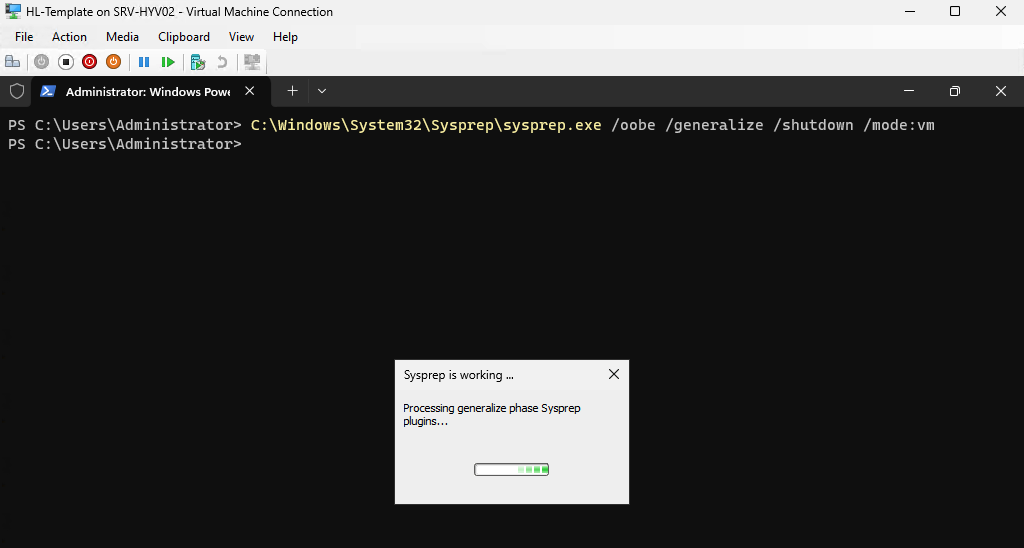The image size is (1024, 548).
Task: Create a checkpoint from the toolbar
Action: tap(198, 62)
